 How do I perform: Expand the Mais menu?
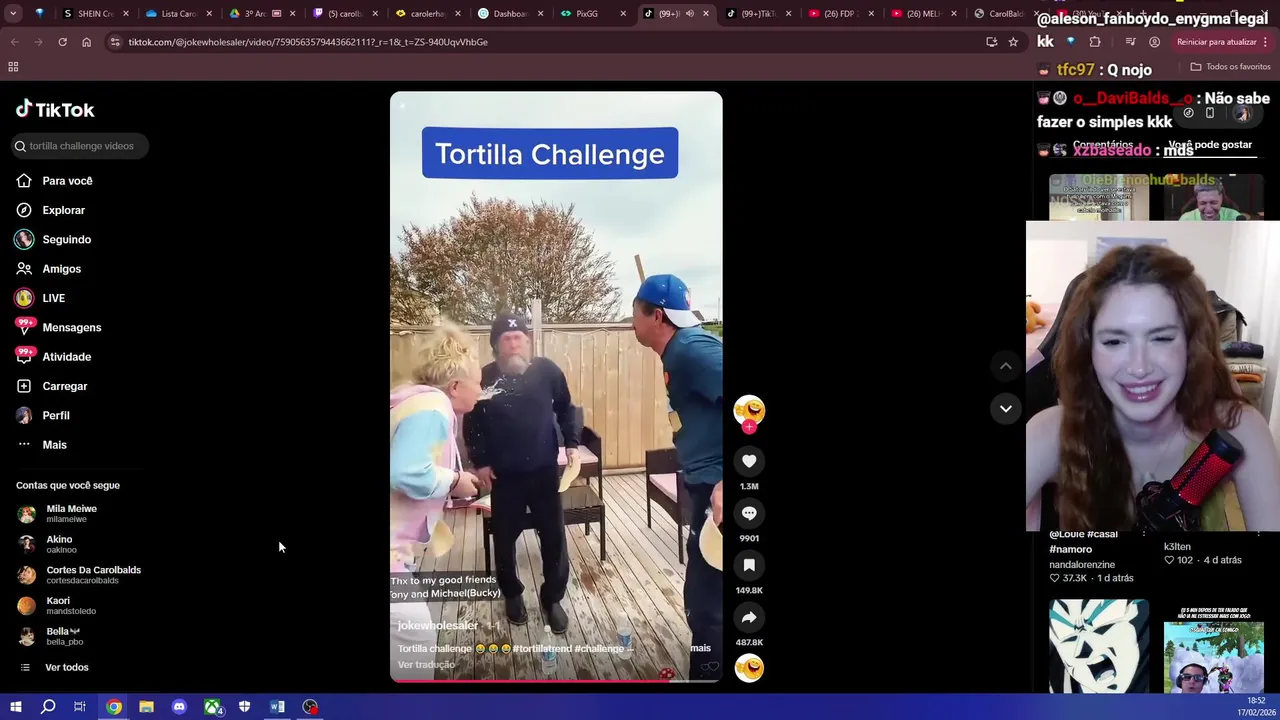click(x=41, y=445)
